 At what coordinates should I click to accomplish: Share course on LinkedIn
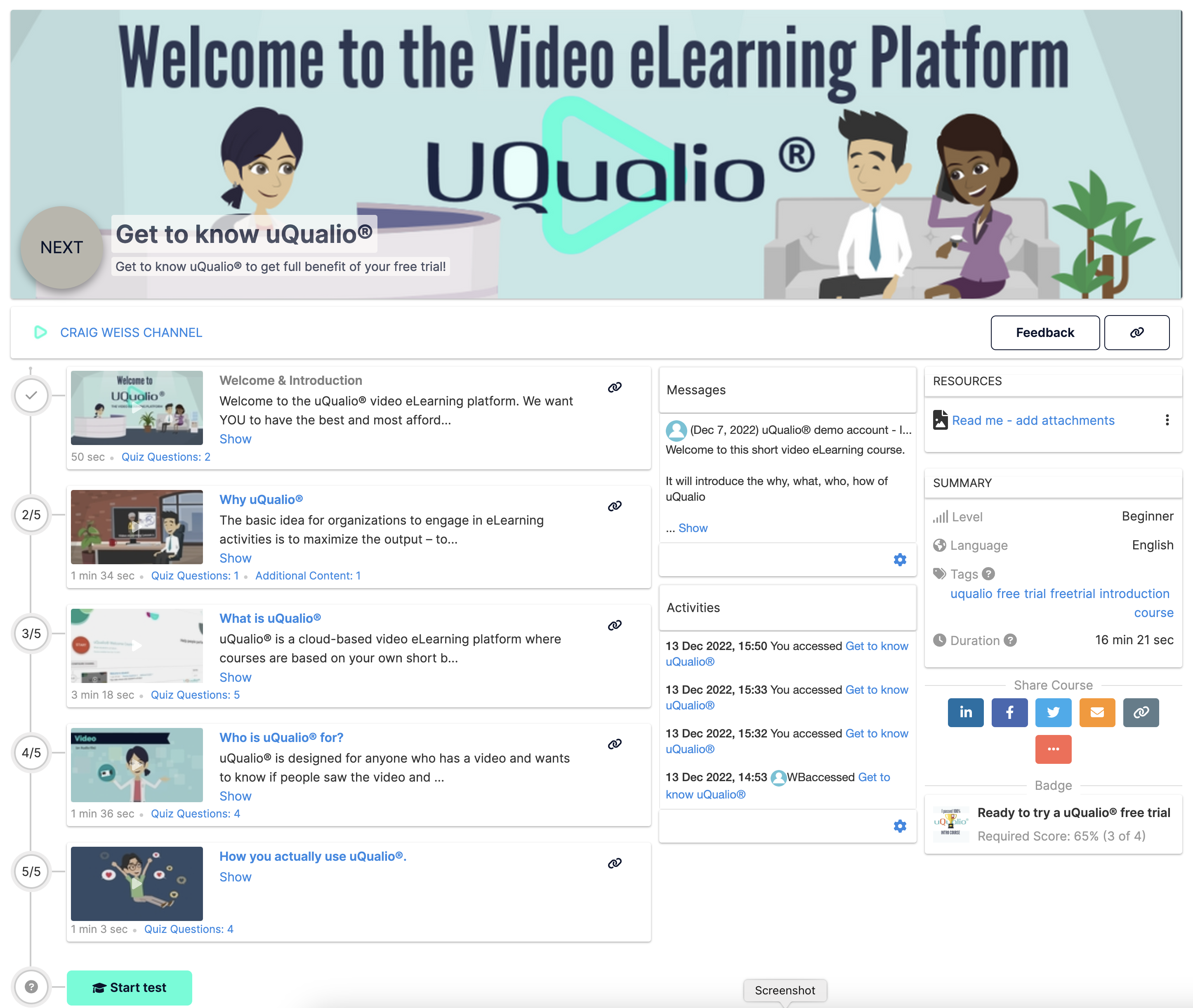coord(965,712)
